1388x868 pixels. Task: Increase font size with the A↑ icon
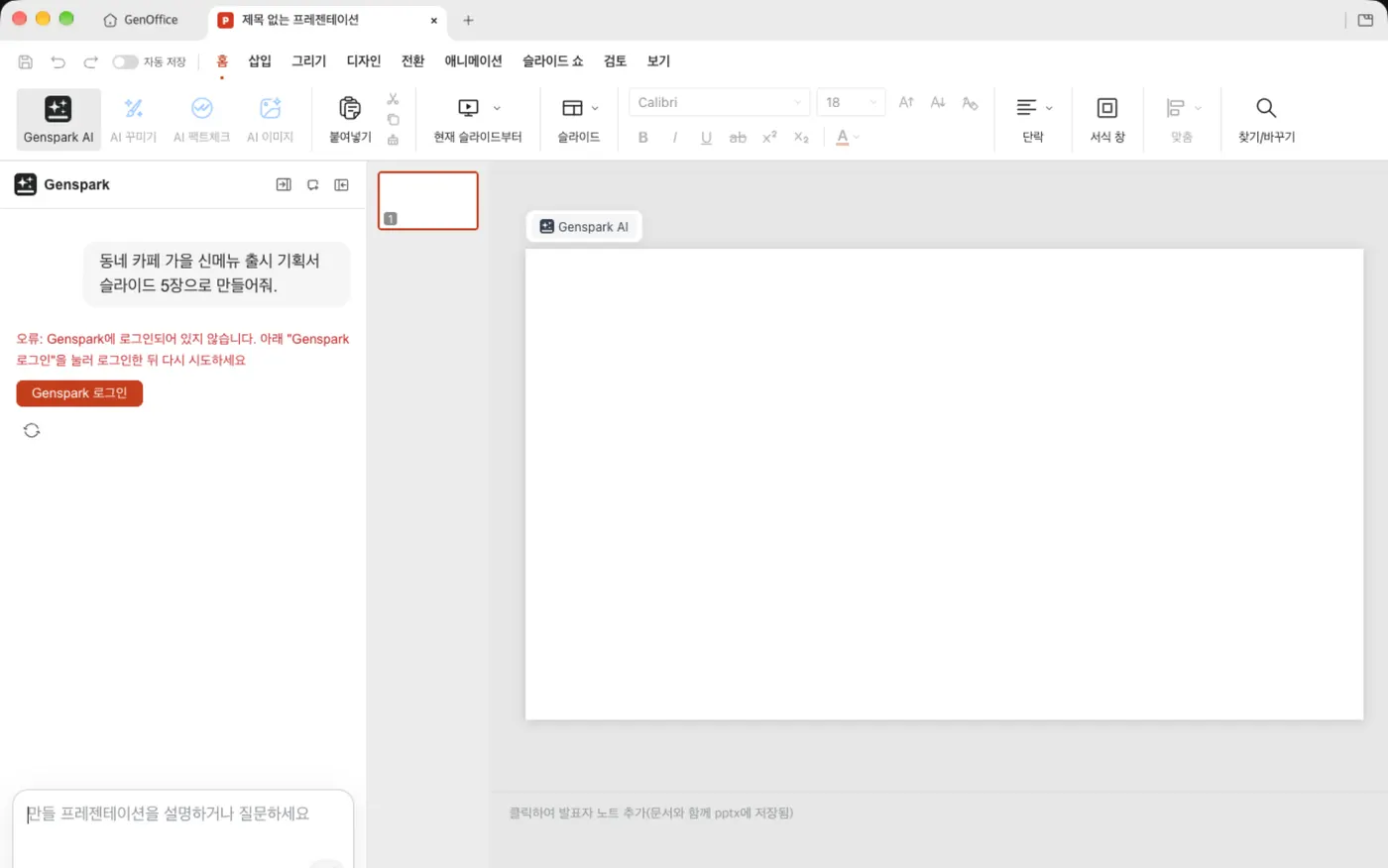(906, 102)
